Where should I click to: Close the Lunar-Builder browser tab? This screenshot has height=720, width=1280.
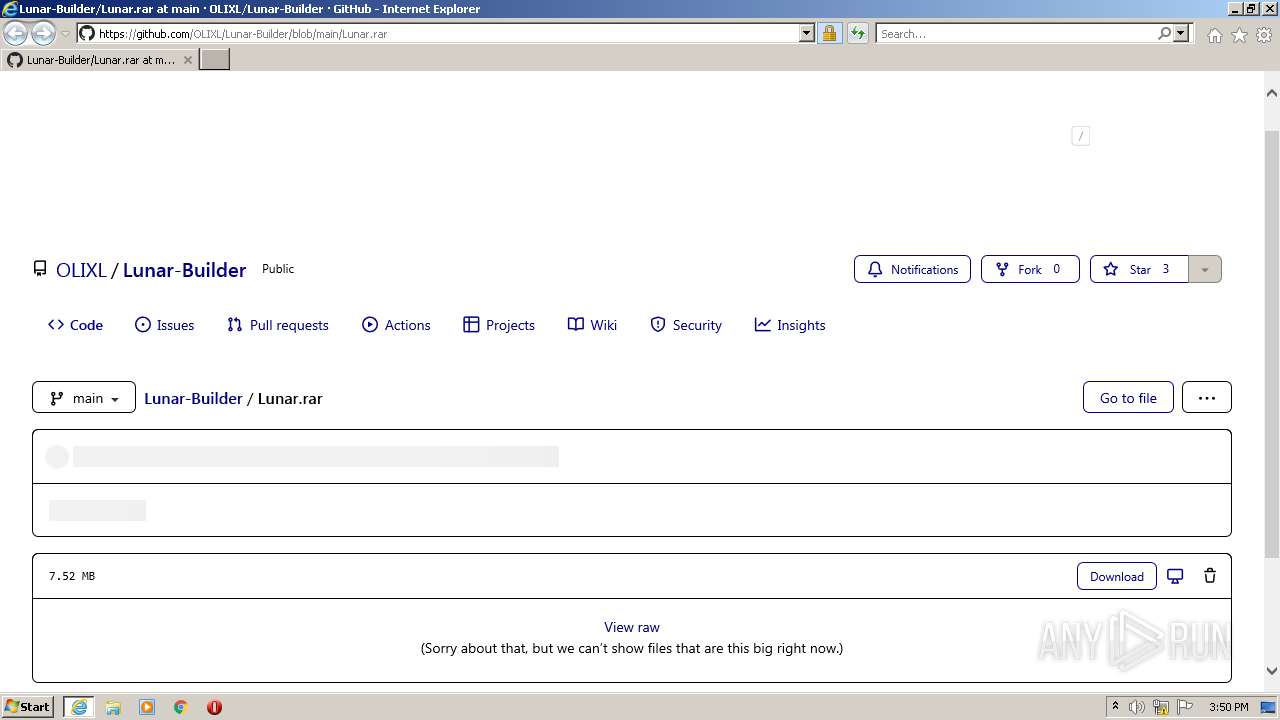click(187, 60)
